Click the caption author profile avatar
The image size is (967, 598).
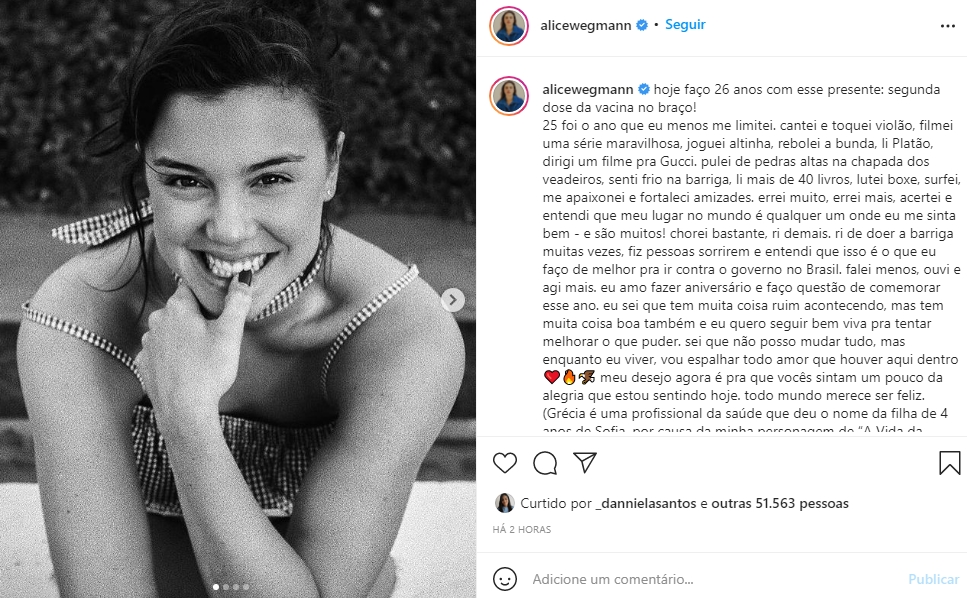point(508,95)
